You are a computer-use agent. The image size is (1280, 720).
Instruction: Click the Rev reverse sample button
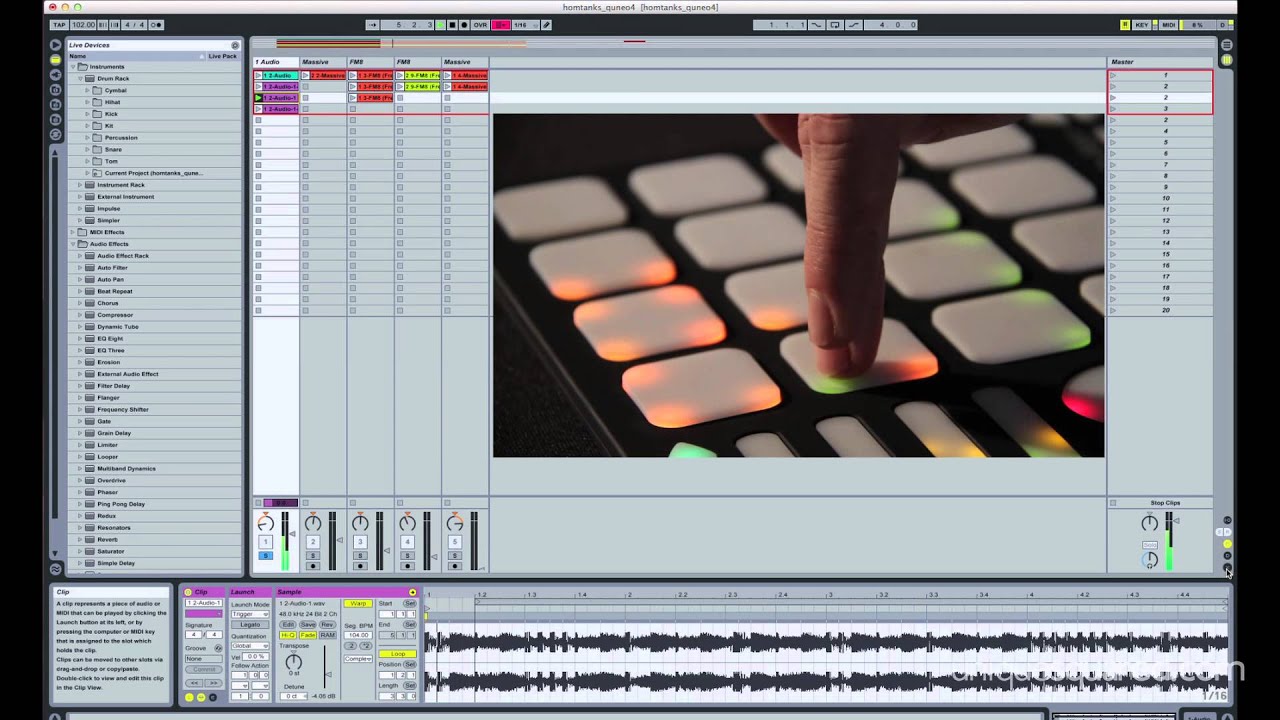327,625
